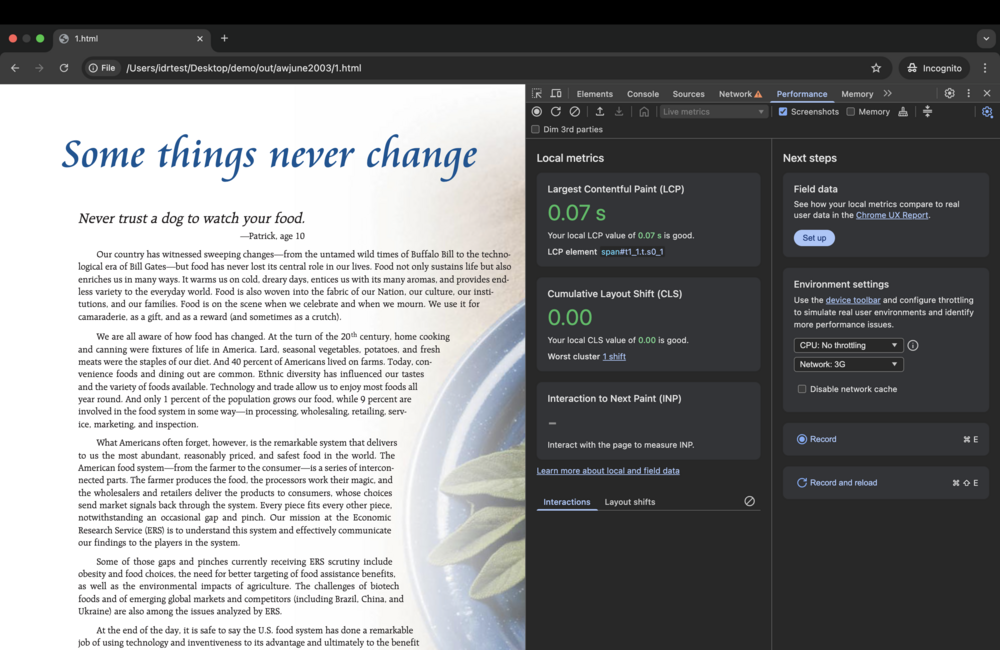Screen dimensions: 1000x650
Task: Expand the more DevTools tabs chevron
Action: [887, 94]
